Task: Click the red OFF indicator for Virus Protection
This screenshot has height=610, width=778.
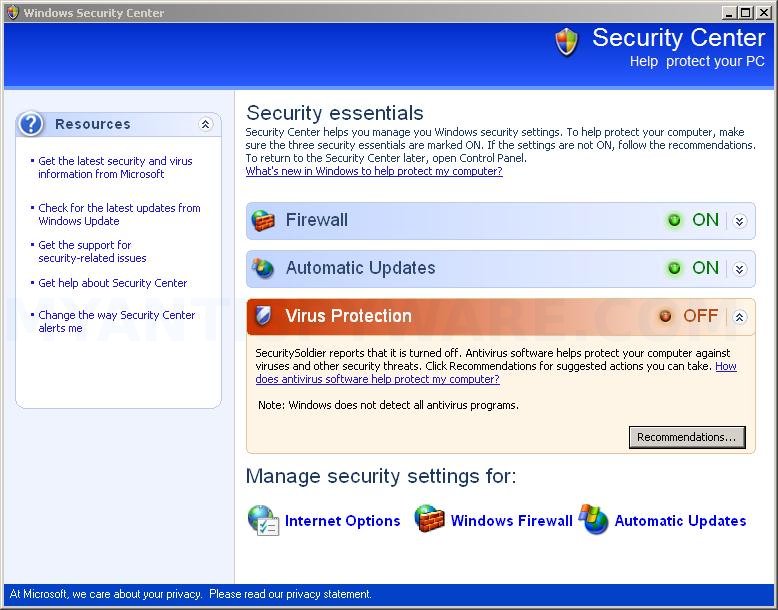Action: pos(665,316)
